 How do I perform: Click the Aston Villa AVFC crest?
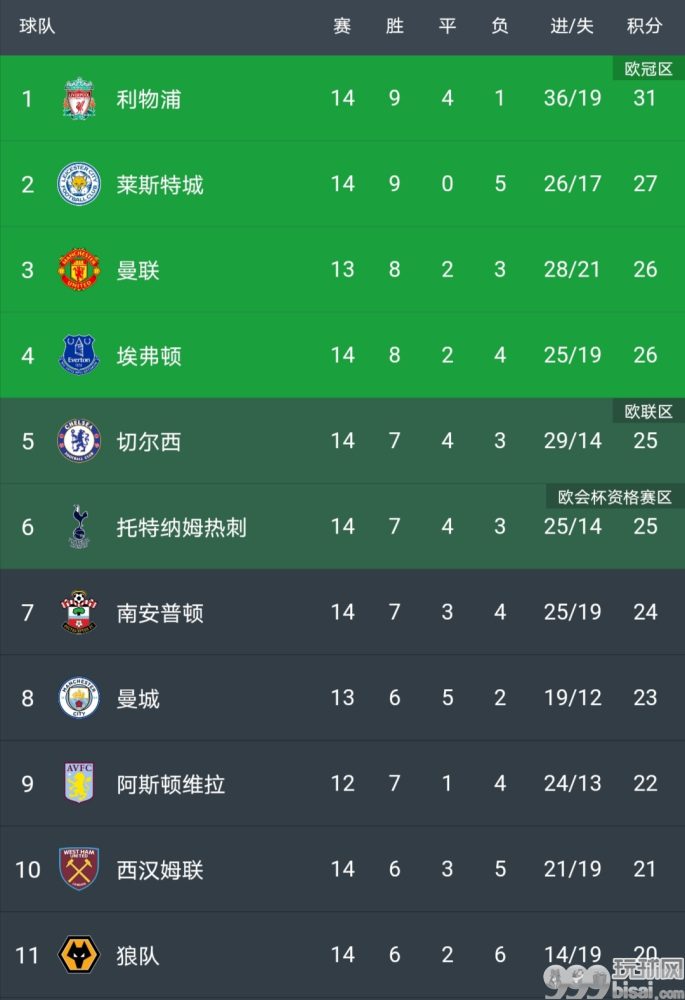pos(79,783)
